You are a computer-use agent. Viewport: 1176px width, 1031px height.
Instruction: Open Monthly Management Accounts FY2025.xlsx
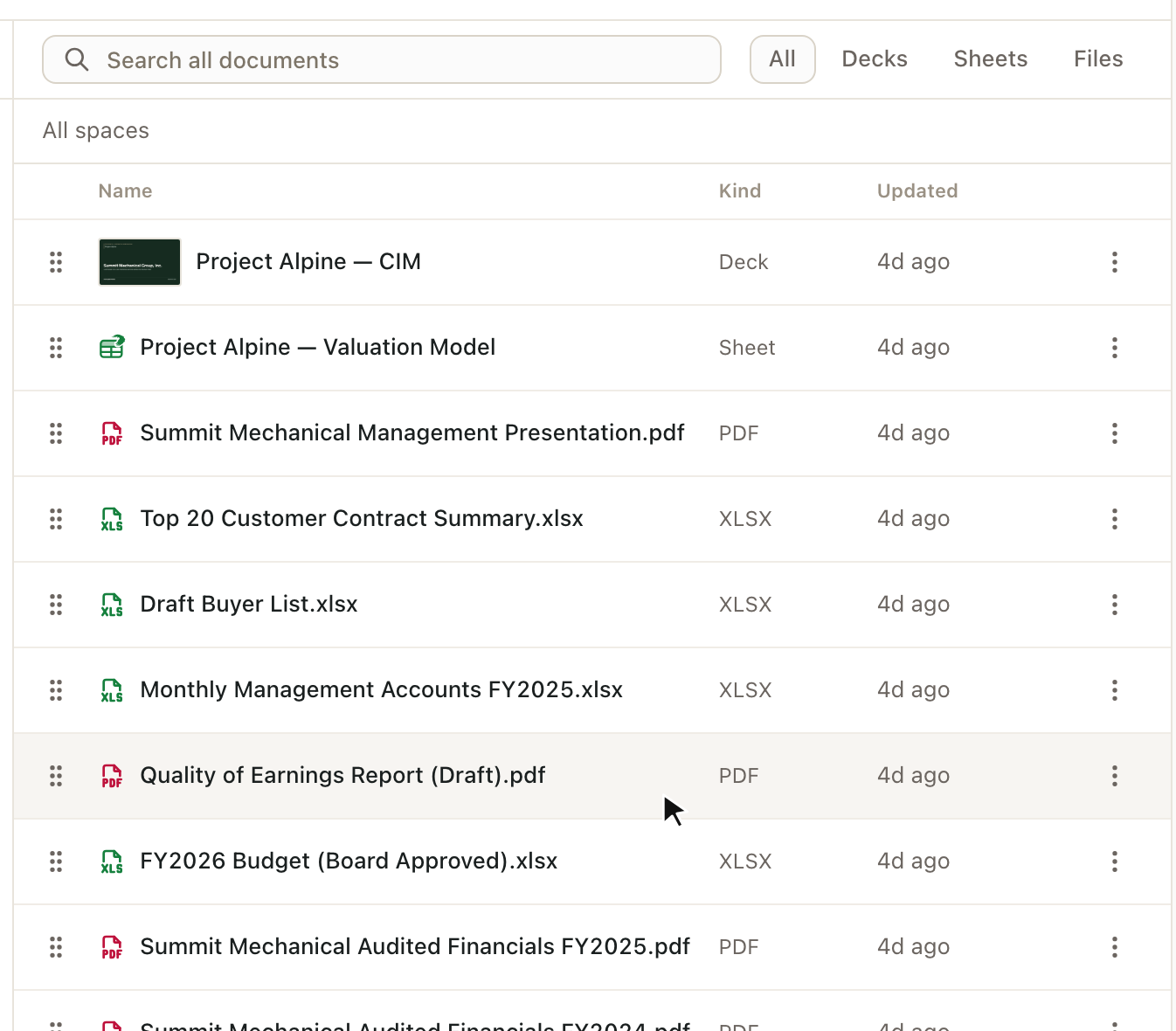coord(382,690)
